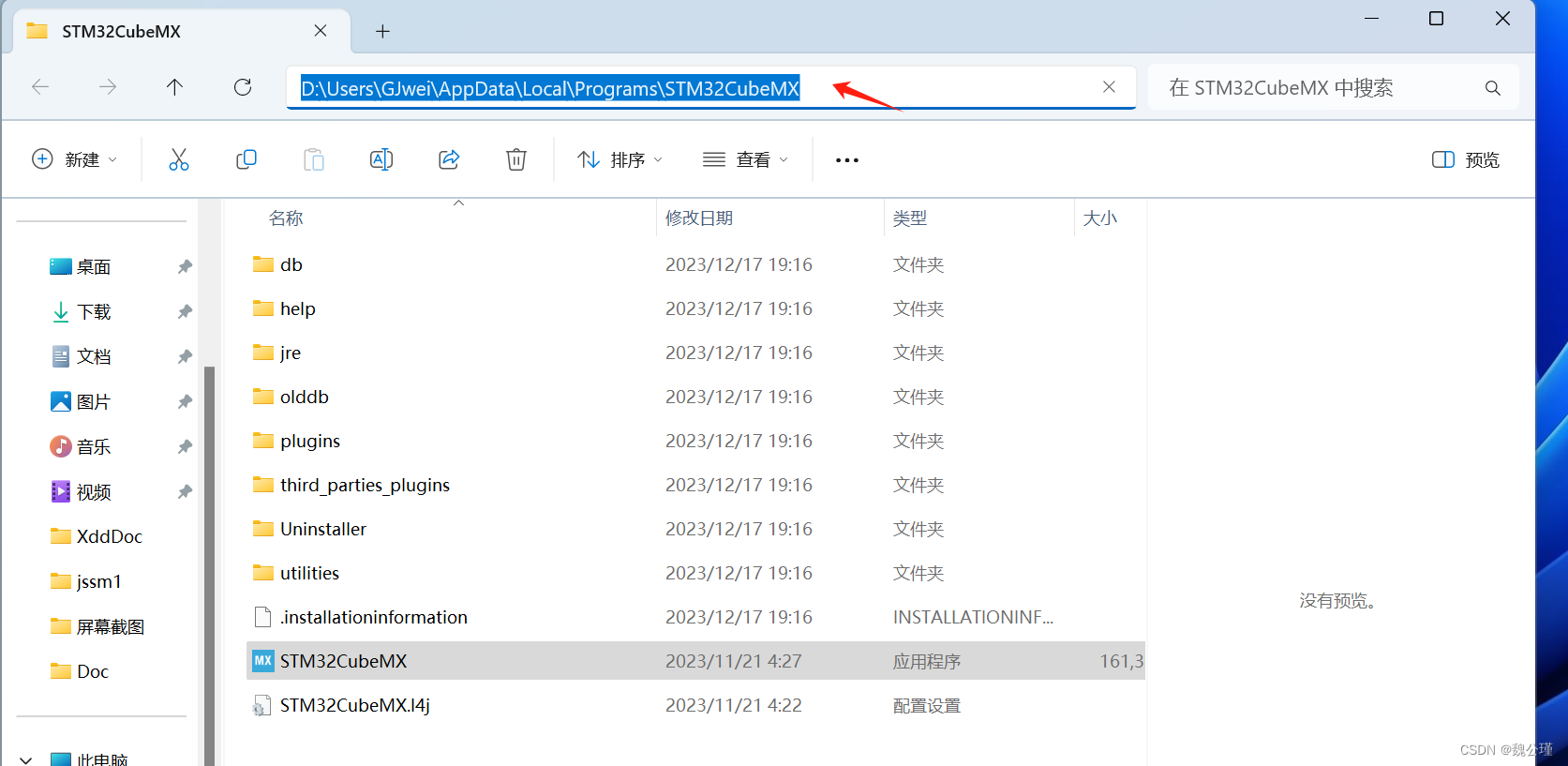Go up one folder level
Screen dimensions: 1568x766
coord(174,87)
